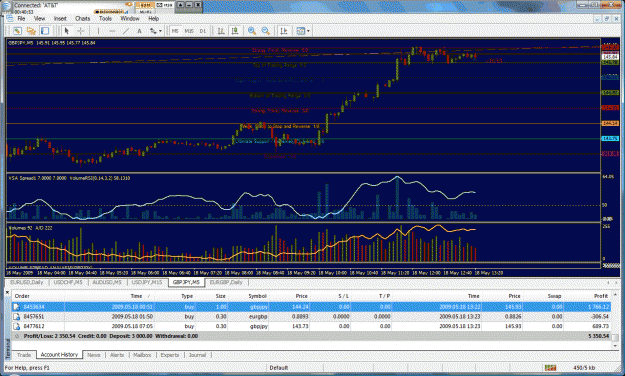Zoom in on the chart
This screenshot has height=376, width=625.
pyautogui.click(x=252, y=31)
